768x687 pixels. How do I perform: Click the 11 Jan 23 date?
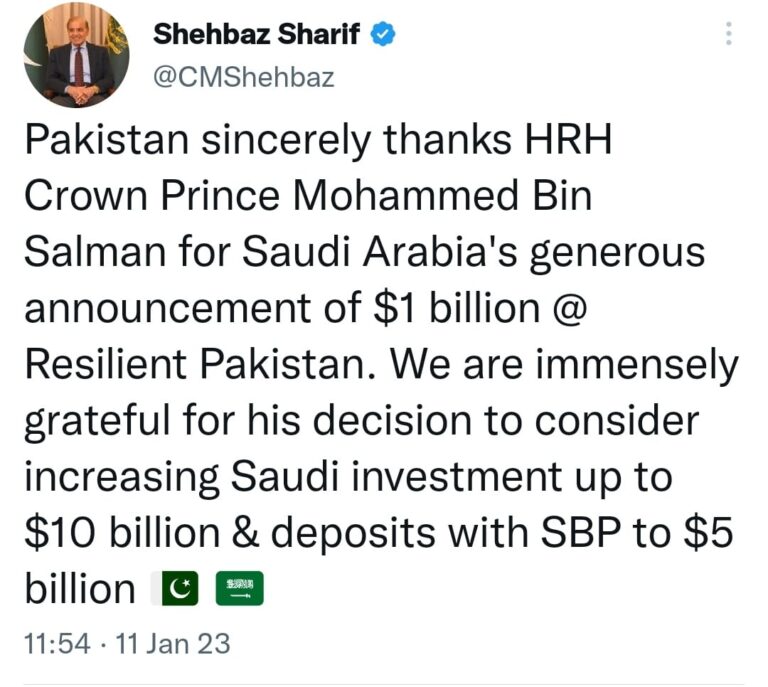172,643
